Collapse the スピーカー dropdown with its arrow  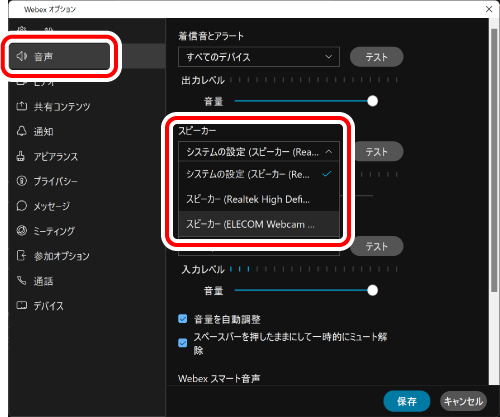point(329,152)
